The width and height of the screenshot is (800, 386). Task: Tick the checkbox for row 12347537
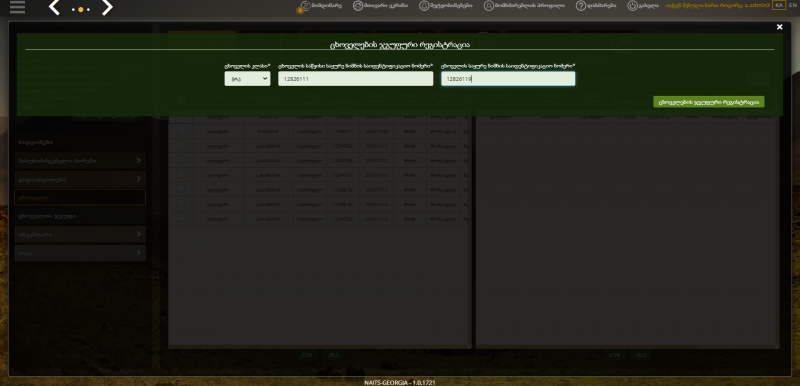pos(181,174)
